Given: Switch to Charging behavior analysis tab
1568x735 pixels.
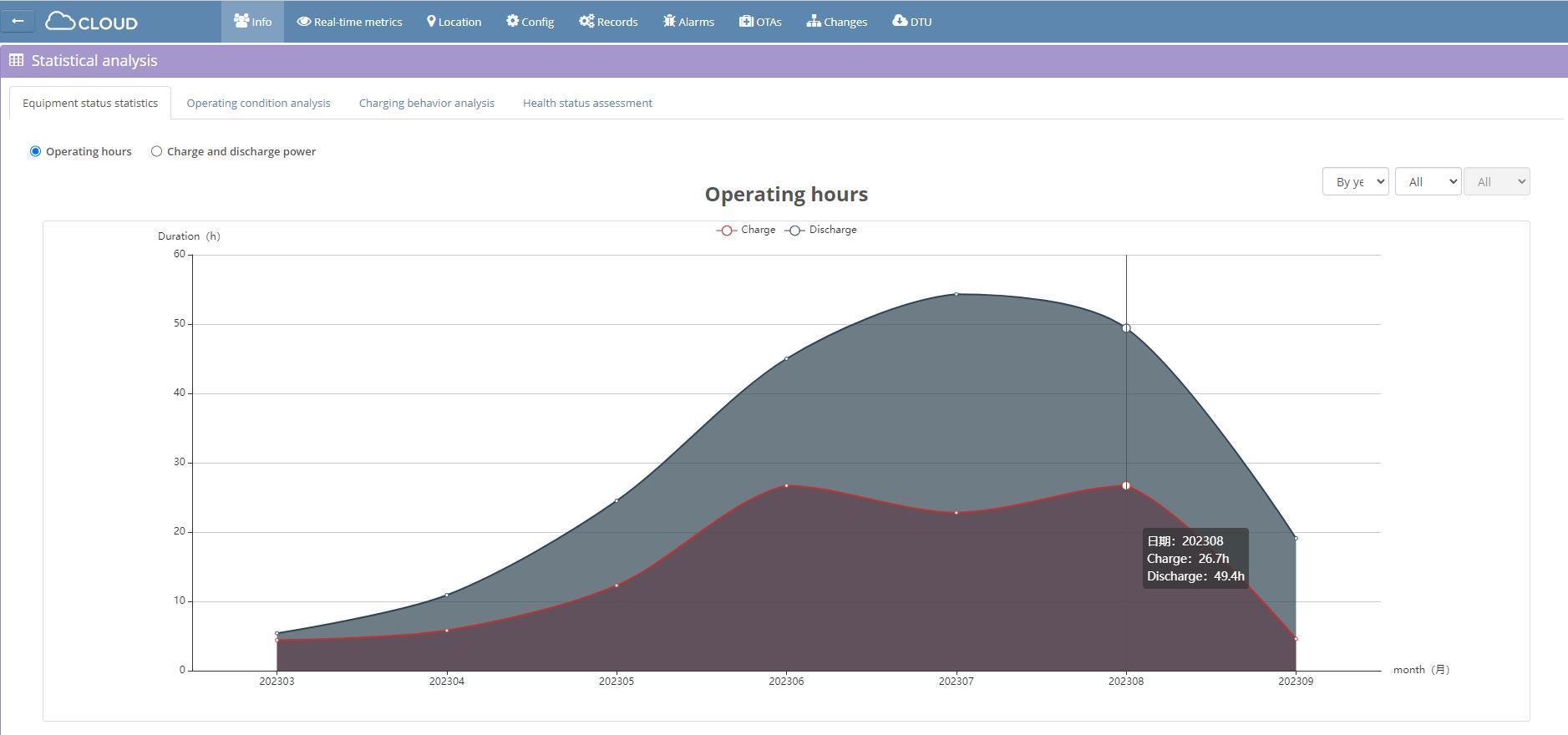Looking at the screenshot, I should (x=427, y=103).
